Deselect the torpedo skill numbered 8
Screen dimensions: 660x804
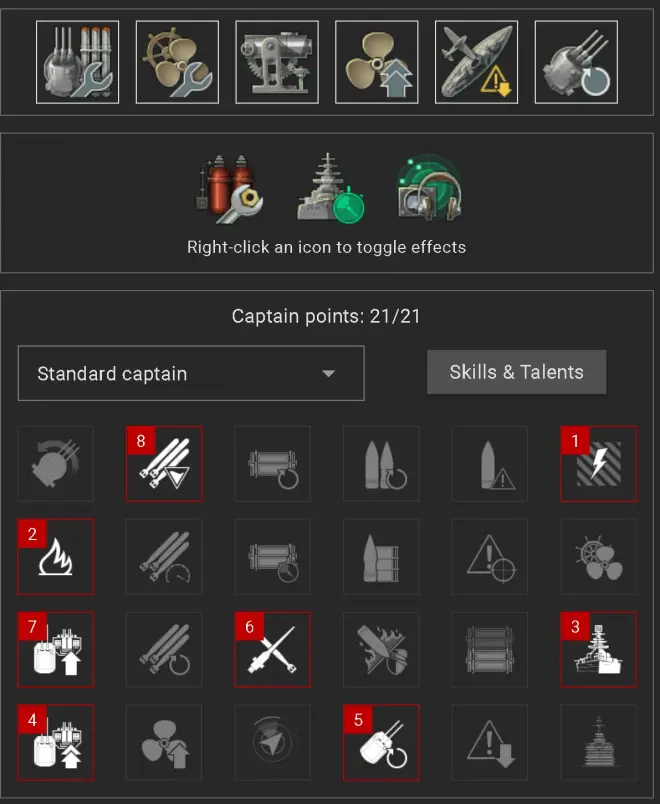click(164, 464)
